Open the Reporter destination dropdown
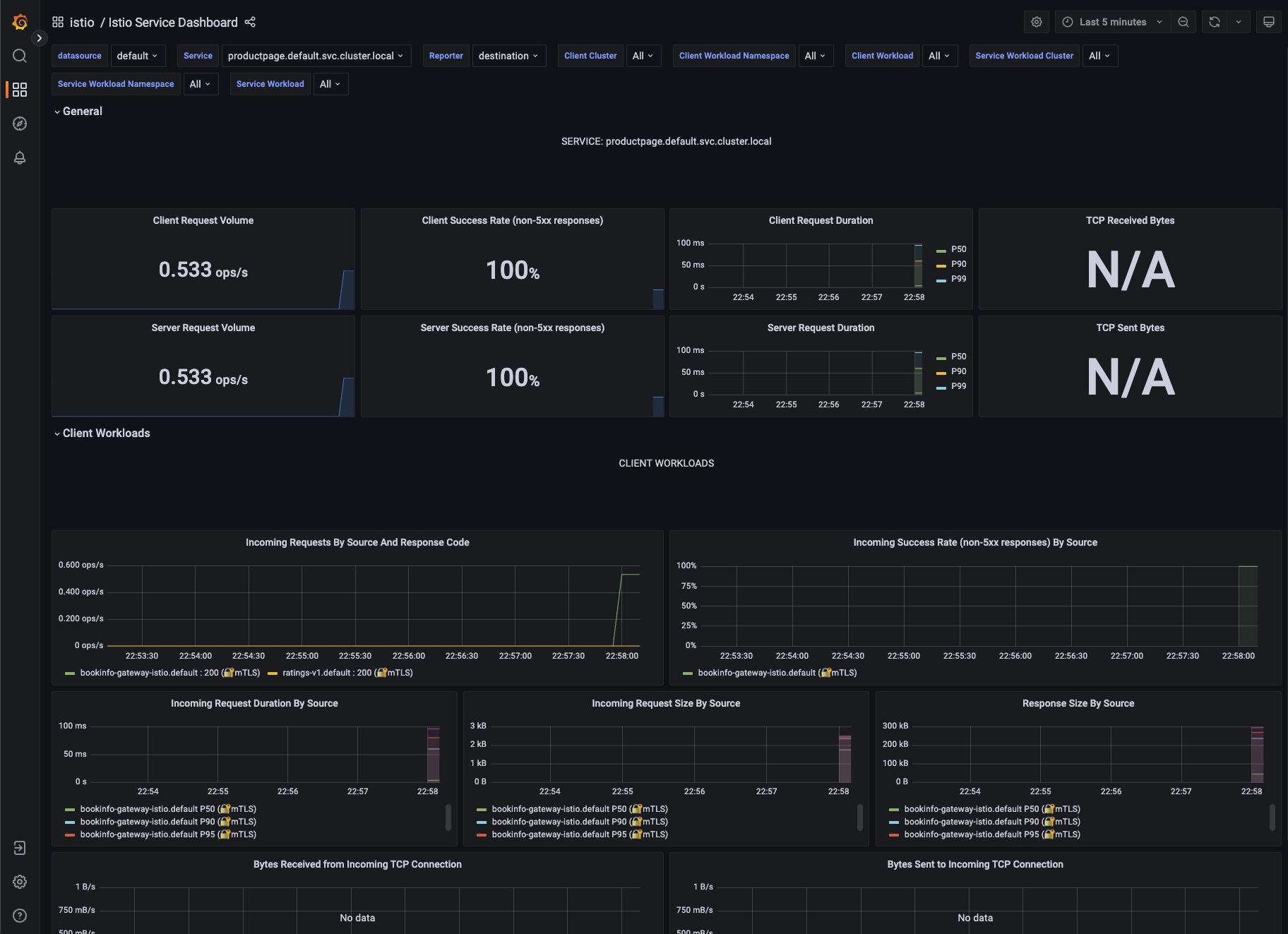The image size is (1288, 934). (x=508, y=56)
